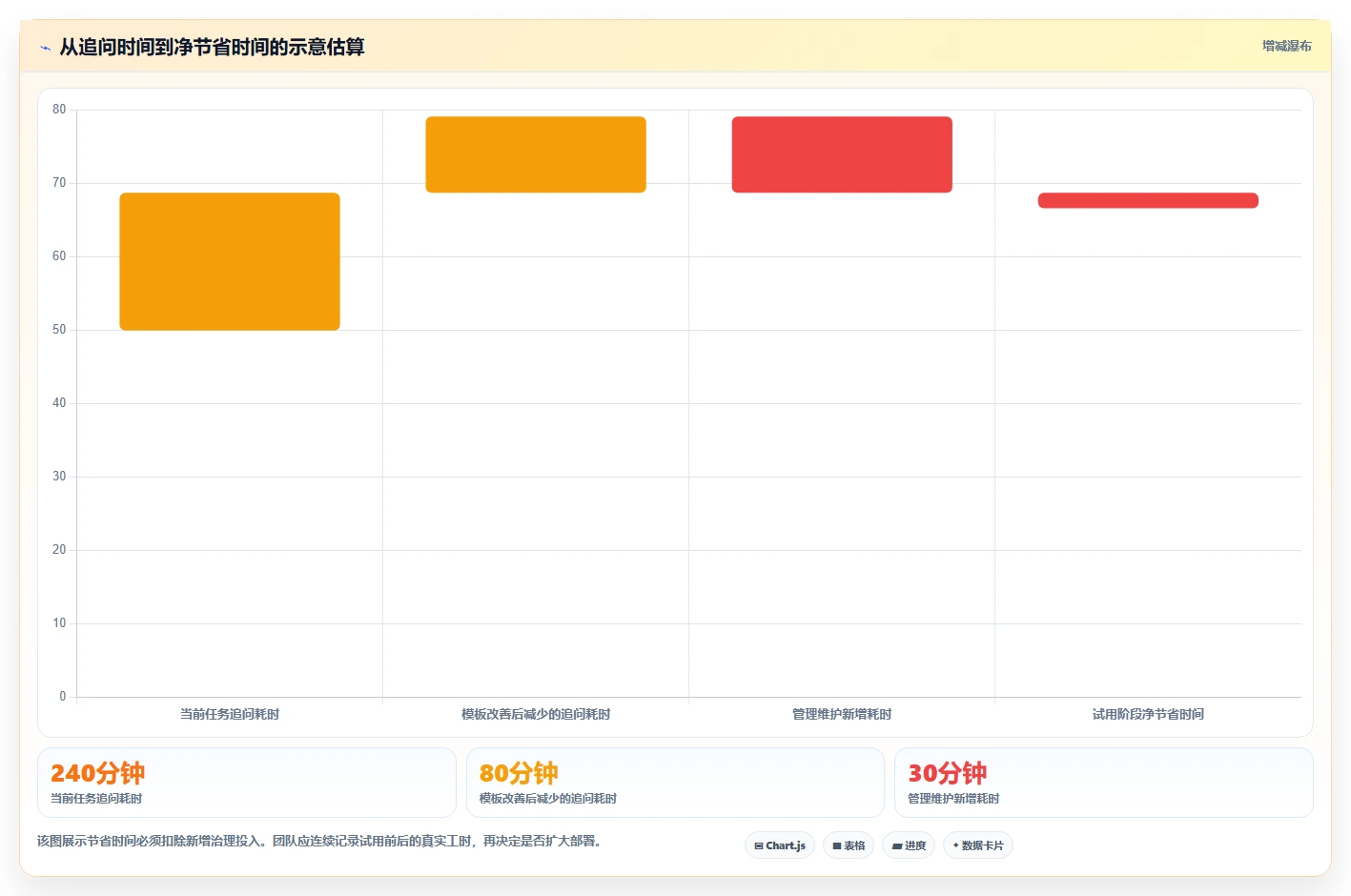Click y-axis value 40

59,403
